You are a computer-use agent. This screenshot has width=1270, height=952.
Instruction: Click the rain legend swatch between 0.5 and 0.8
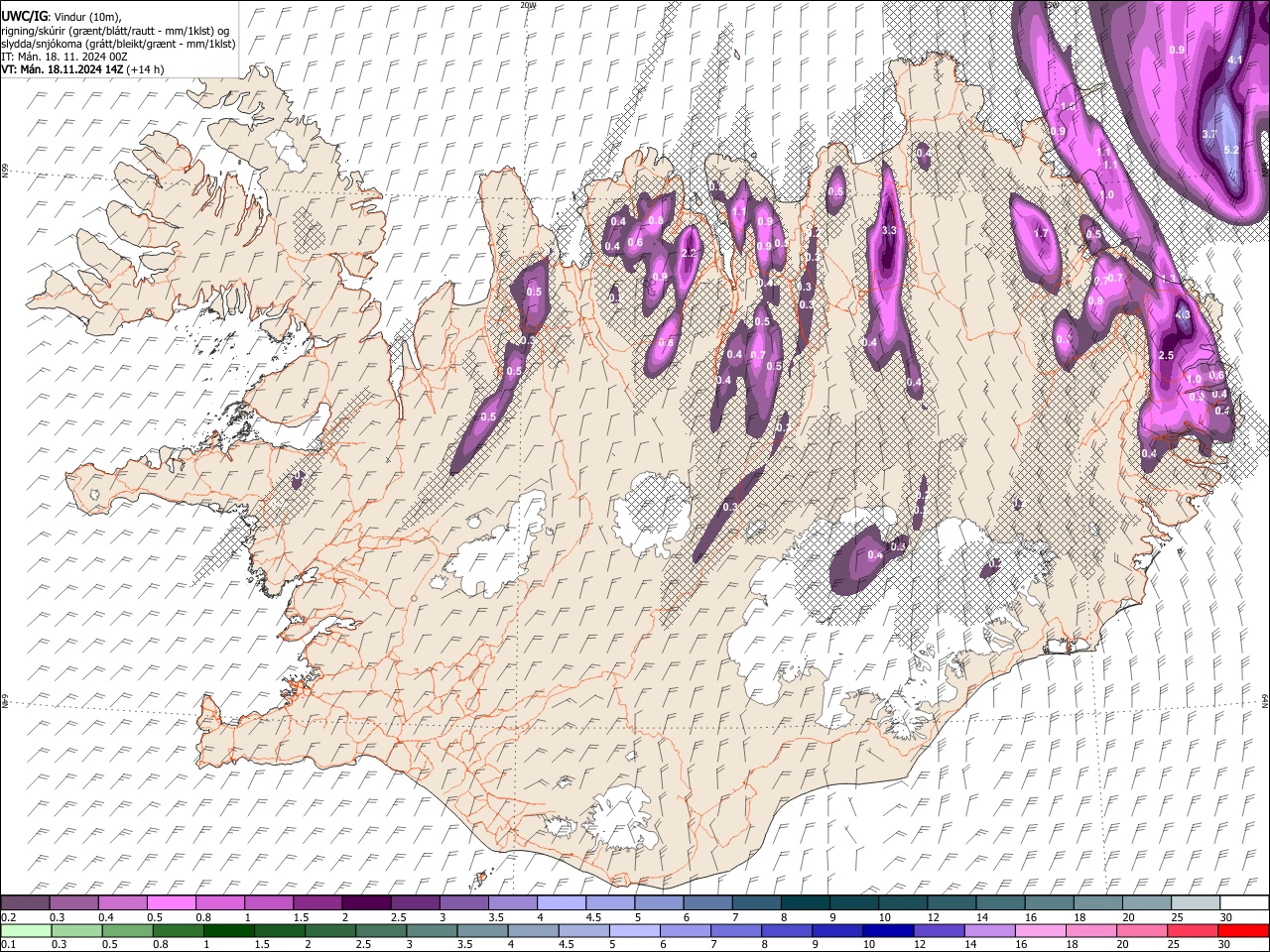point(127,930)
